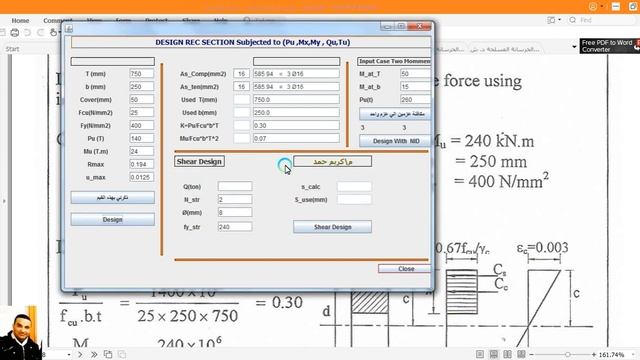The height and width of the screenshot is (360, 640).
Task: Click the Pu(t) field in two-moment panel
Action: [x=416, y=100]
